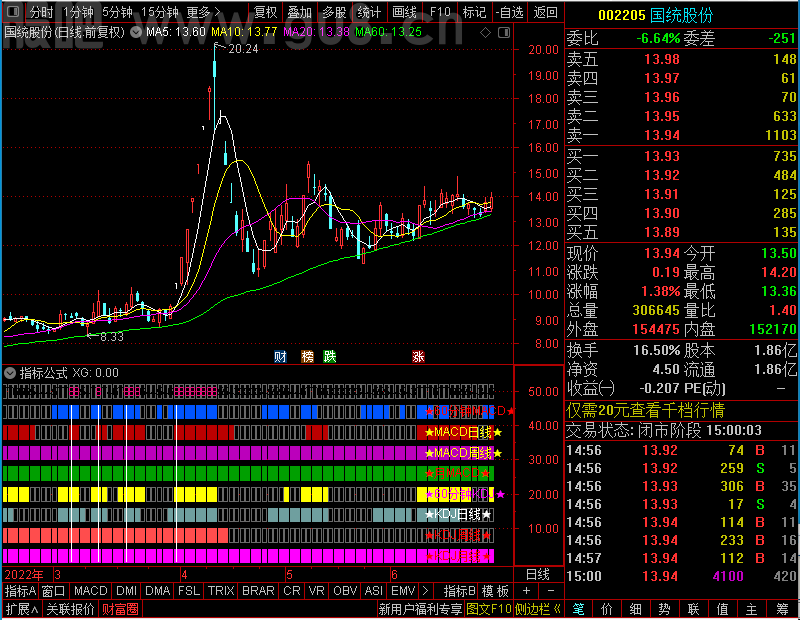Expand the 扩展 panel

(x=22, y=609)
